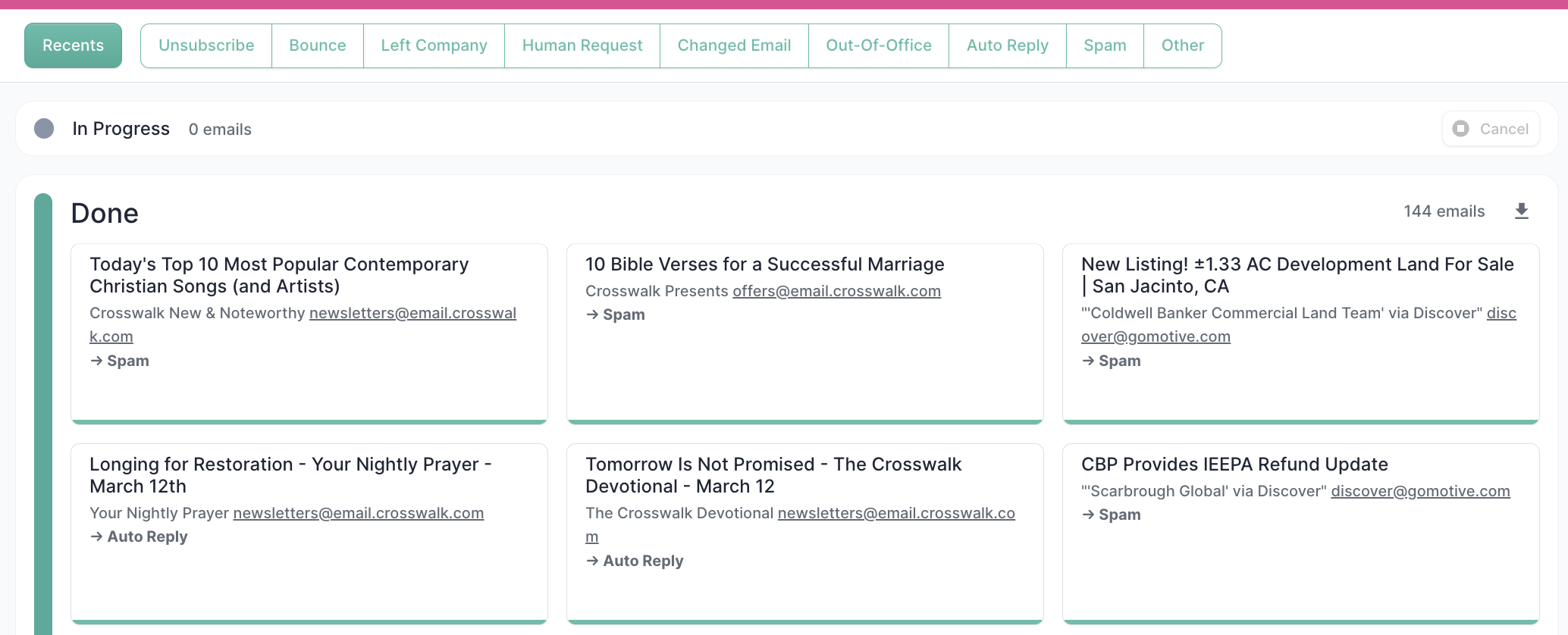Click the Recents button
The width and height of the screenshot is (1568, 635).
click(73, 45)
